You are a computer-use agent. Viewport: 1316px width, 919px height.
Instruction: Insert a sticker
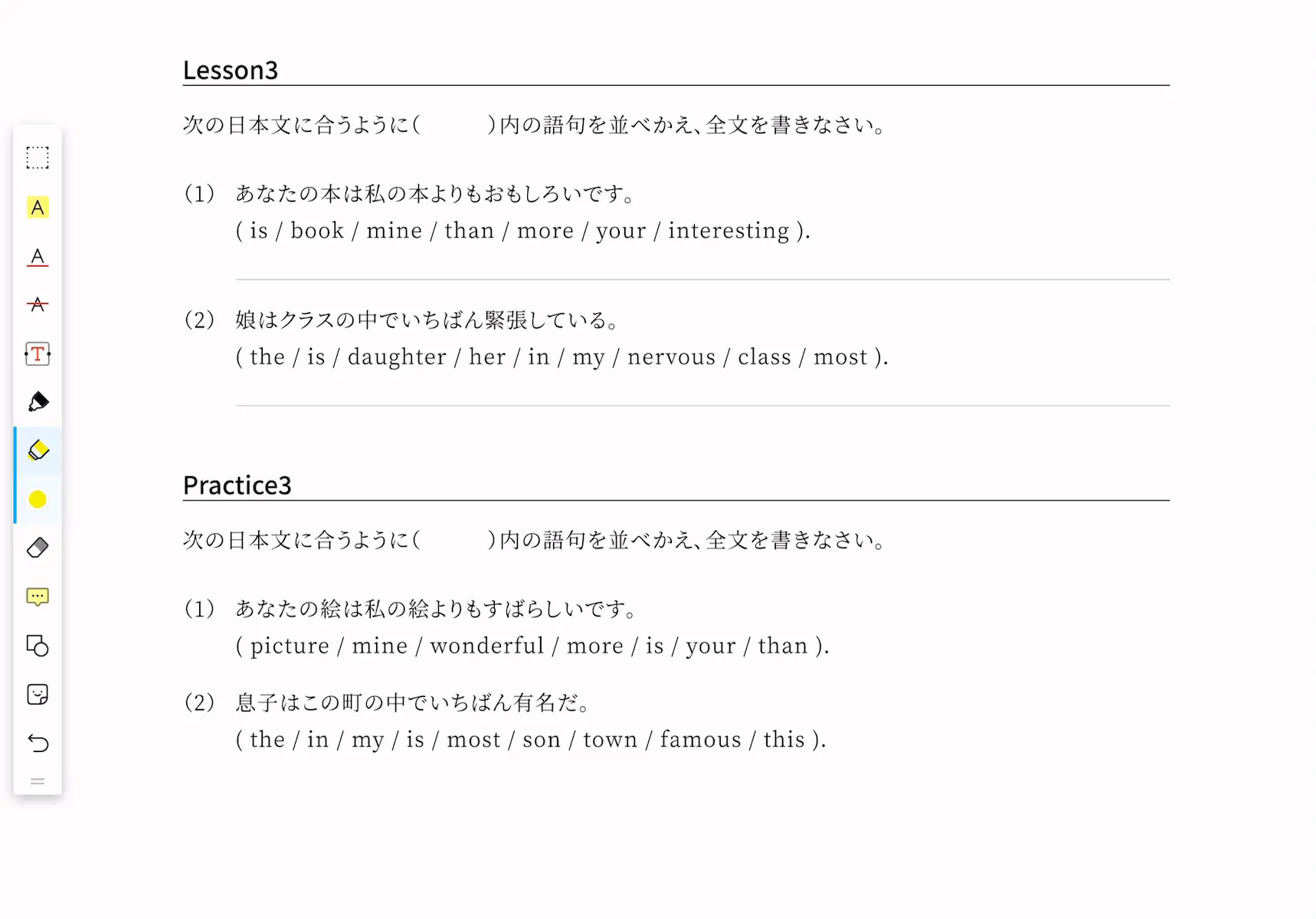(38, 695)
